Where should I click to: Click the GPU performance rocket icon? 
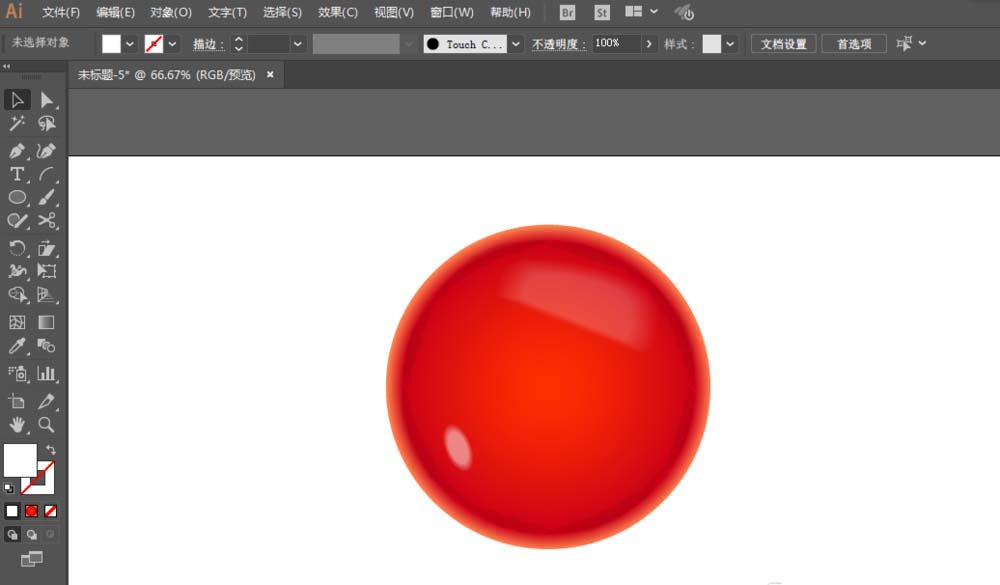(684, 12)
